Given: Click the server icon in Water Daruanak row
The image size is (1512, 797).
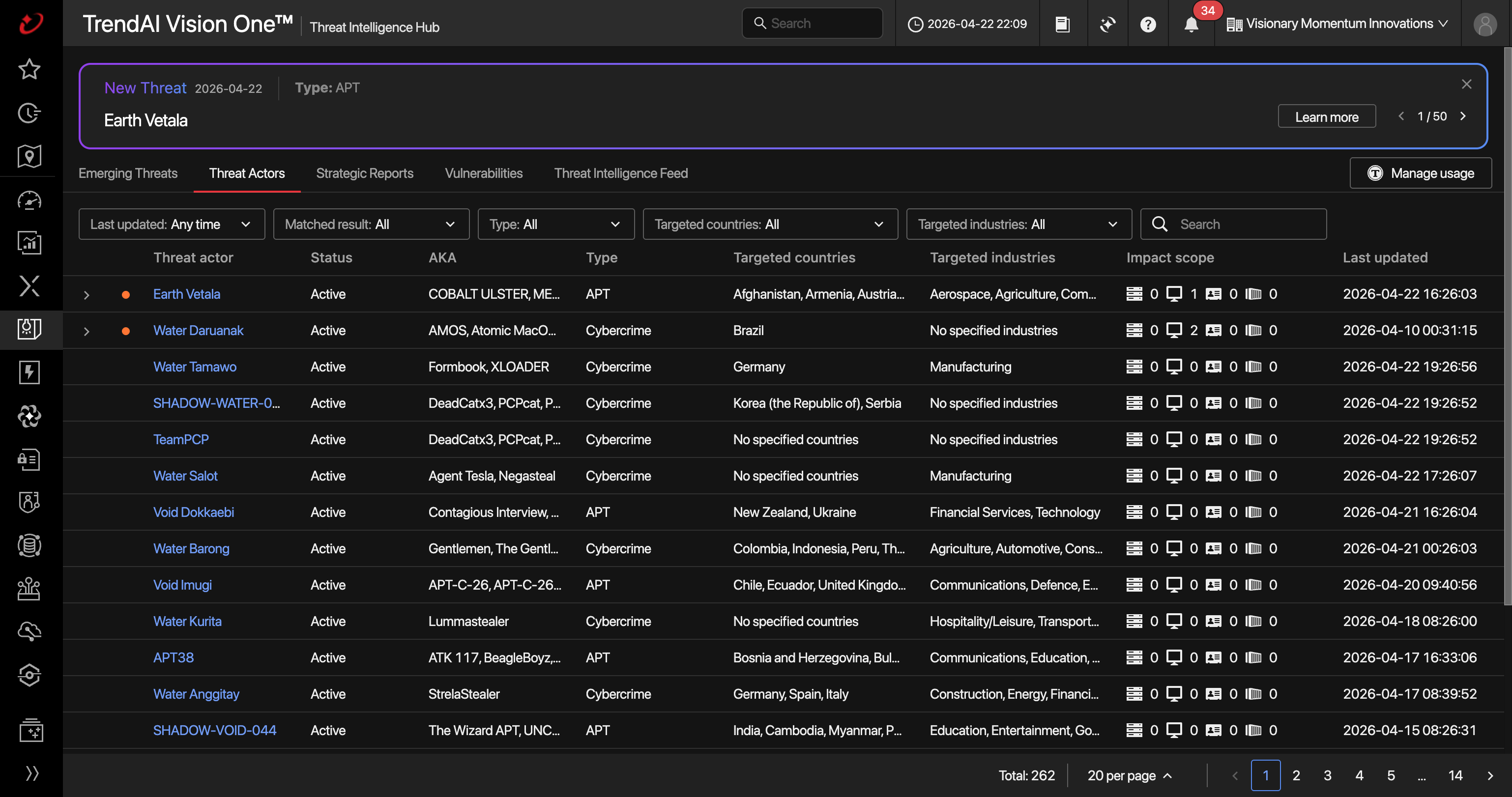Looking at the screenshot, I should click(x=1134, y=330).
